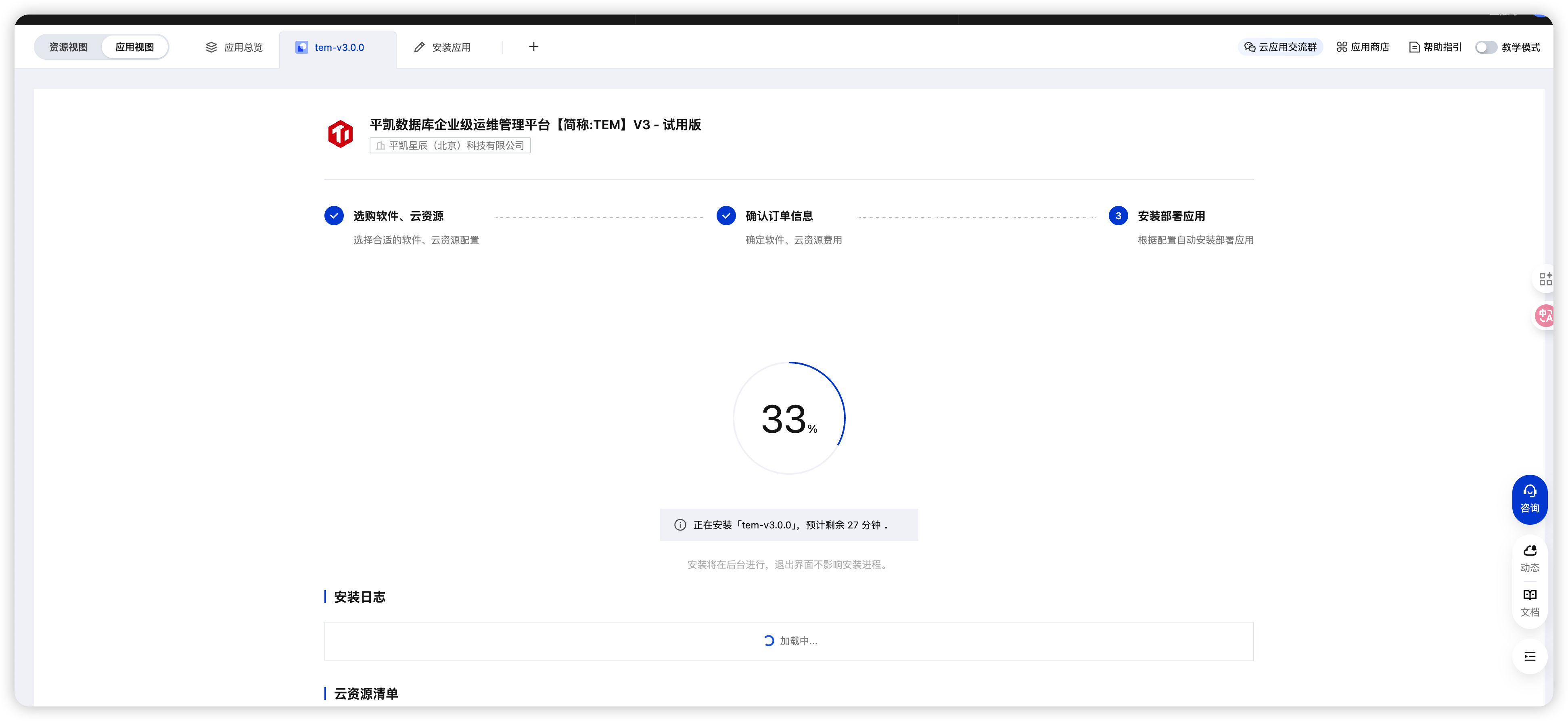Image resolution: width=1568 pixels, height=721 pixels.
Task: Click the 平凯星辰 company name tag
Action: 450,146
